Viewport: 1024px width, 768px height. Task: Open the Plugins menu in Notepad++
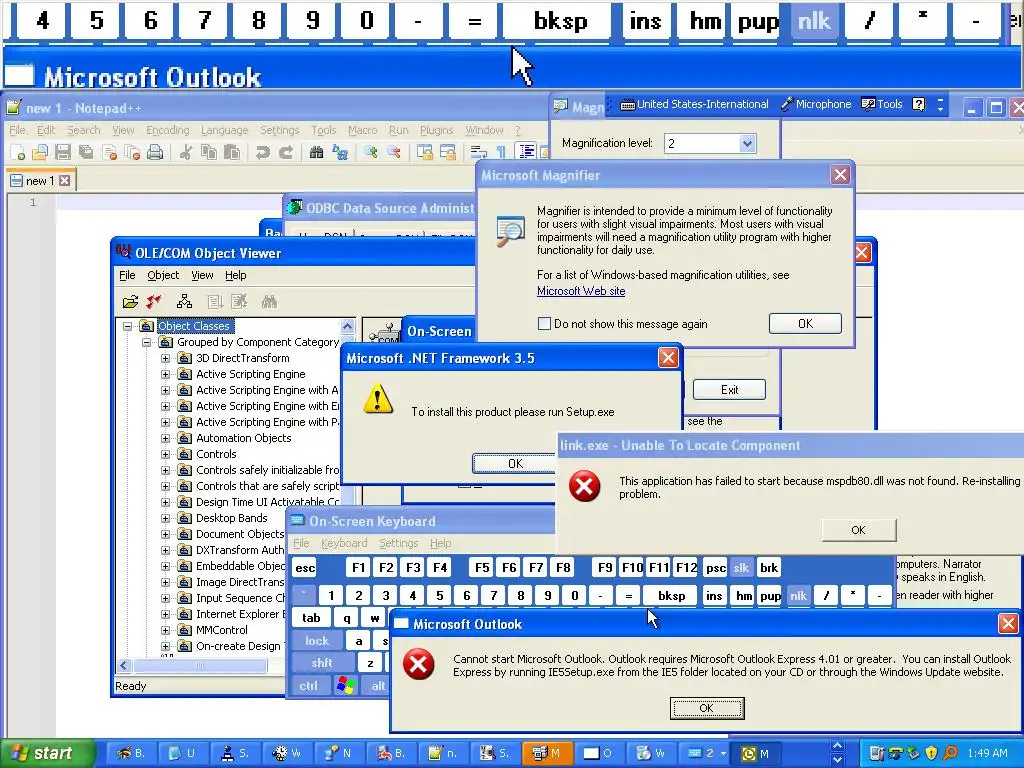tap(436, 130)
